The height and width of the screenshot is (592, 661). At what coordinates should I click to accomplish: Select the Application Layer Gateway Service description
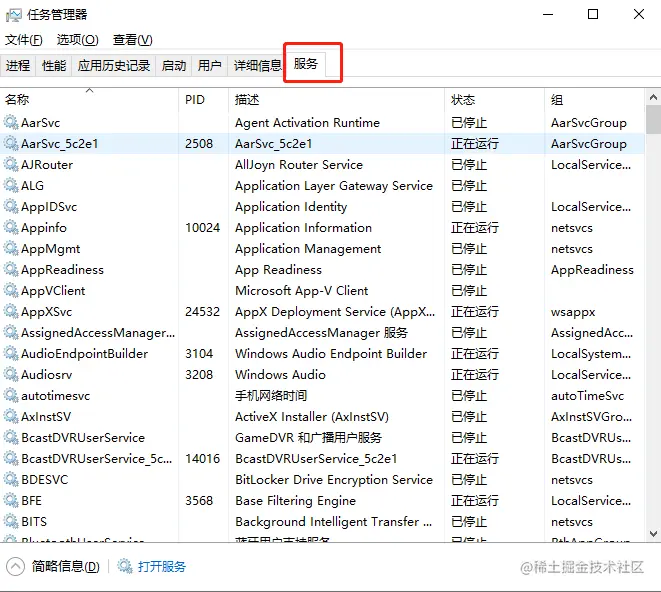[x=334, y=186]
